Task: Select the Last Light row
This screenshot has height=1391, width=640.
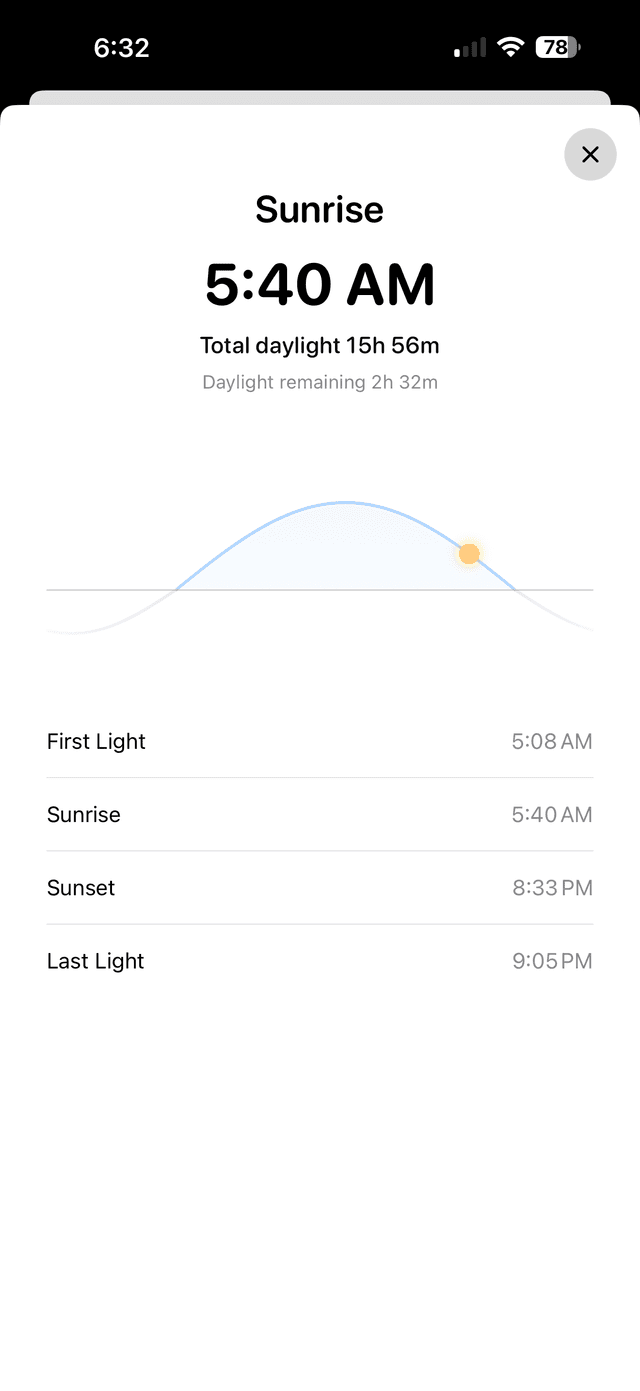Action: [x=320, y=960]
